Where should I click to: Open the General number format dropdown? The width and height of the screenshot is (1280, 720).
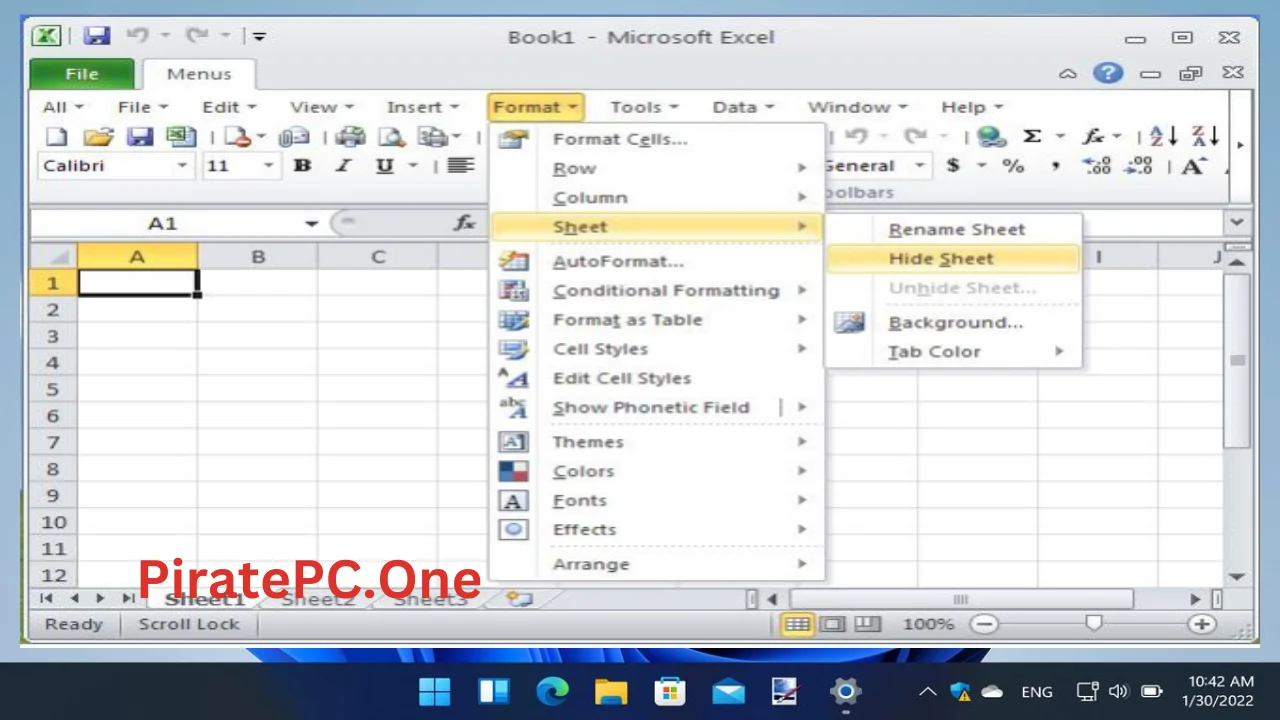[x=920, y=166]
